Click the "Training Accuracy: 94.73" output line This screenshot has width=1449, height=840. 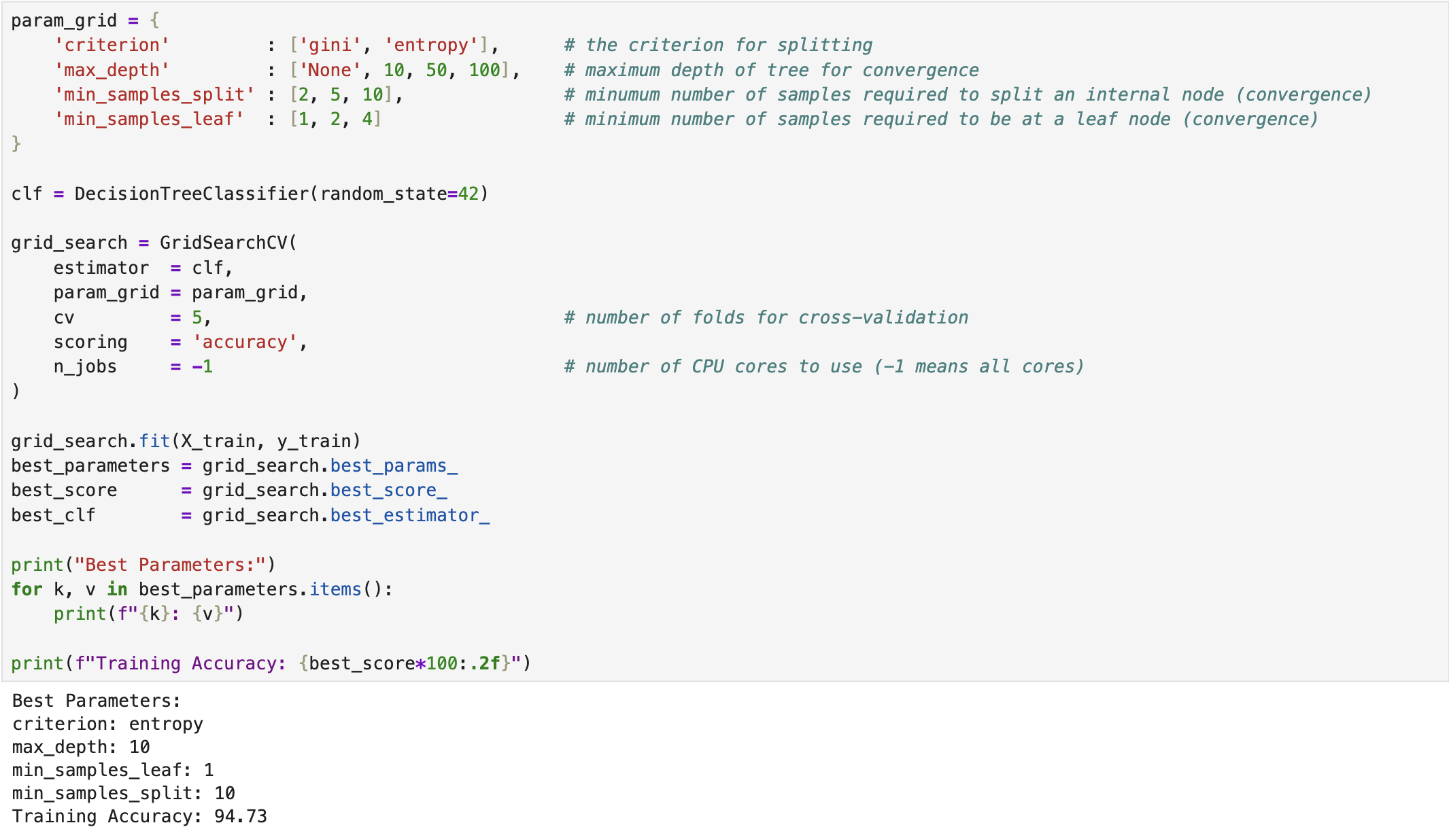click(x=139, y=817)
